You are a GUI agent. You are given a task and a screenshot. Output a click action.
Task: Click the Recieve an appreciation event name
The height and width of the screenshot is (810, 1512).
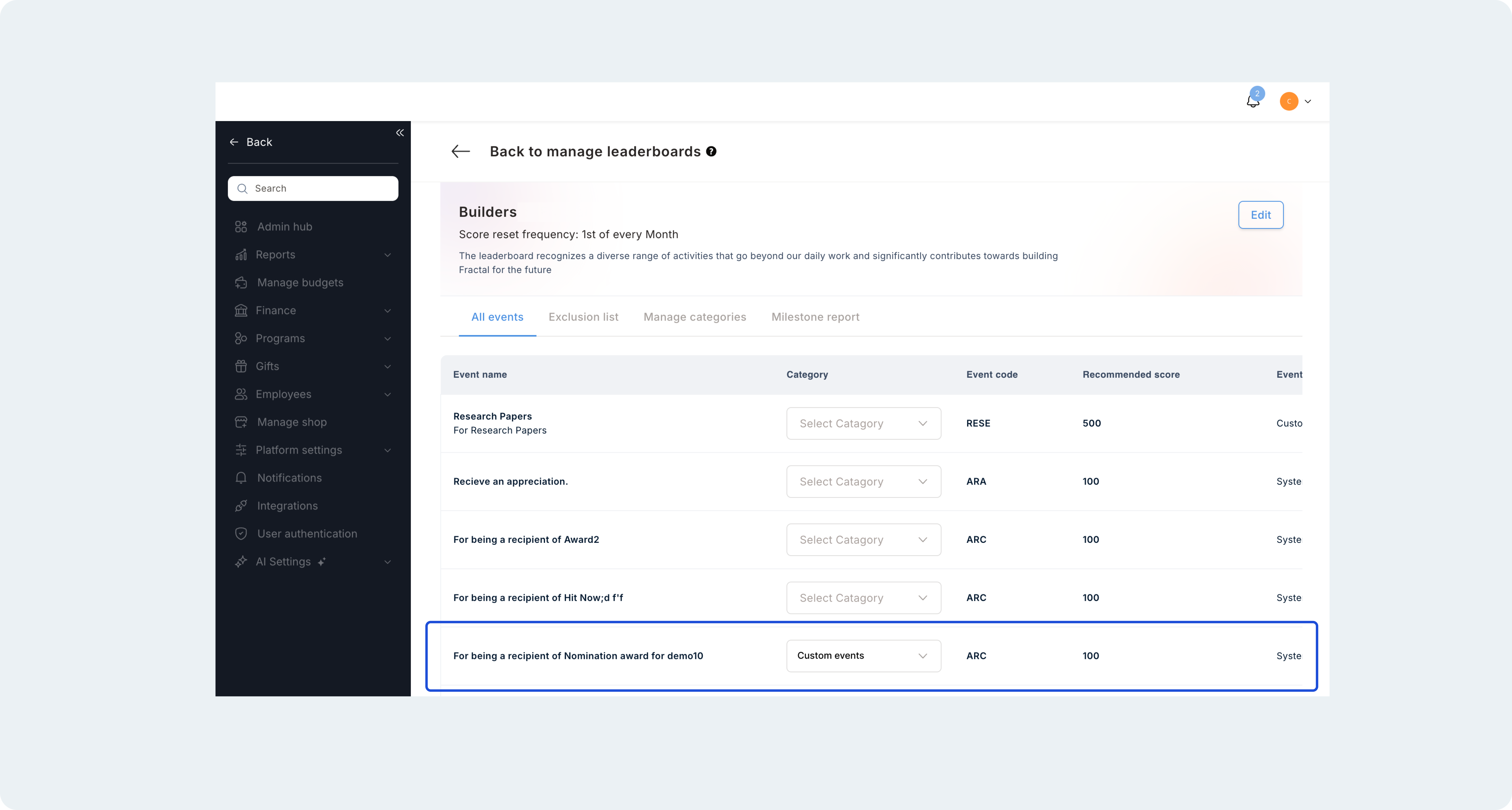point(511,481)
